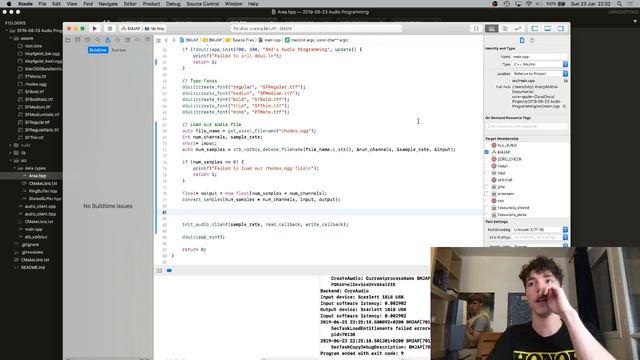
Task: Open README.md in the sidebar
Action: (33, 268)
